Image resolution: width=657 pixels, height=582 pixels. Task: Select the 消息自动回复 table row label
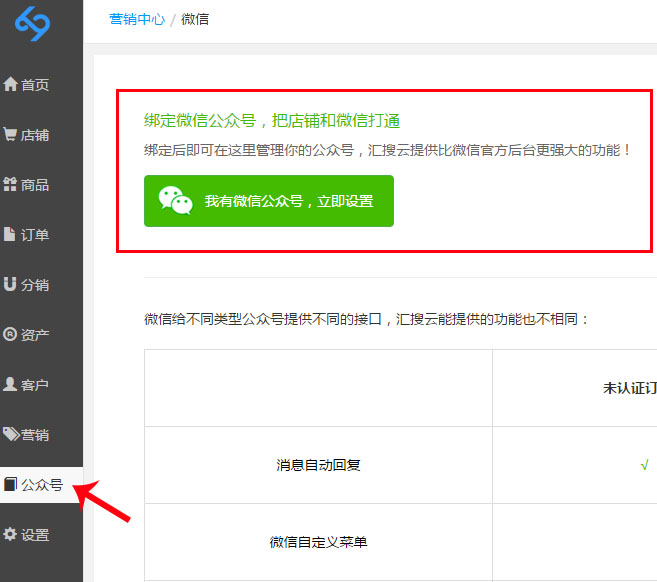coord(318,465)
